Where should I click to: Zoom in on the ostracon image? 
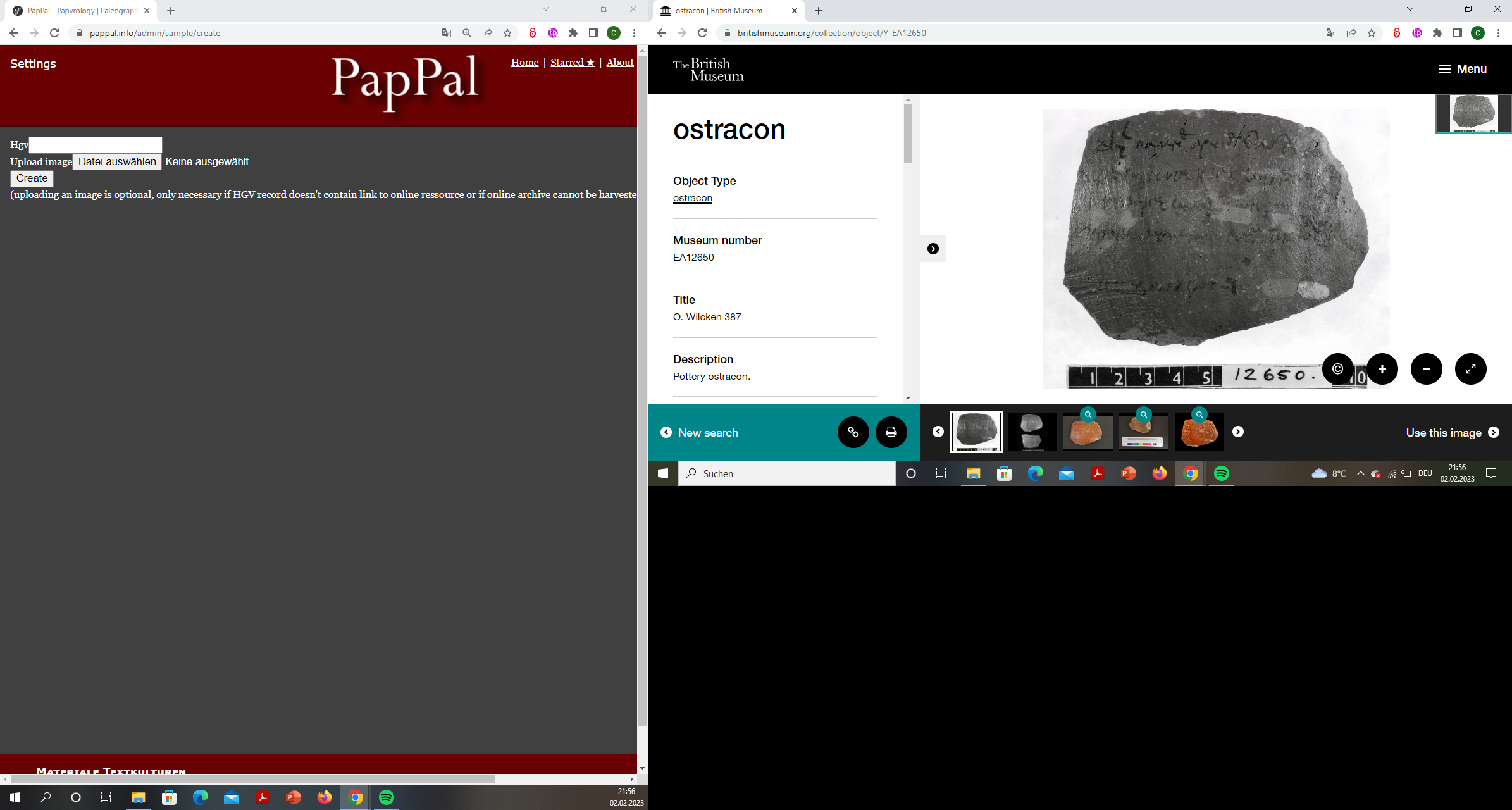pyautogui.click(x=1382, y=369)
